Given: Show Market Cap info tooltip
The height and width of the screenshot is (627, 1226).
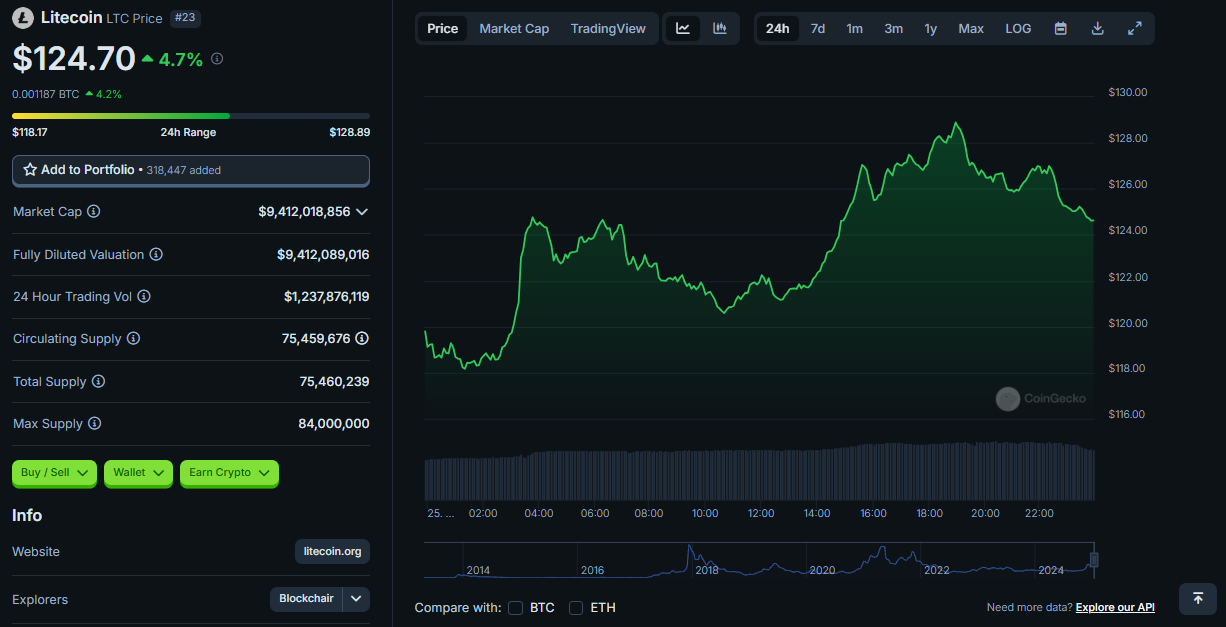Looking at the screenshot, I should pyautogui.click(x=94, y=212).
